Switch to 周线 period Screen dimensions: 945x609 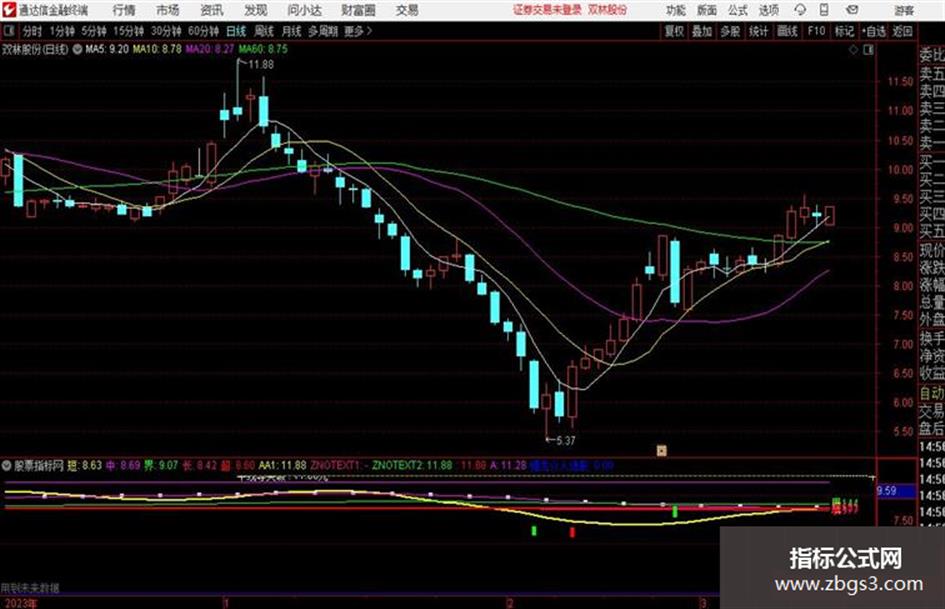click(264, 31)
